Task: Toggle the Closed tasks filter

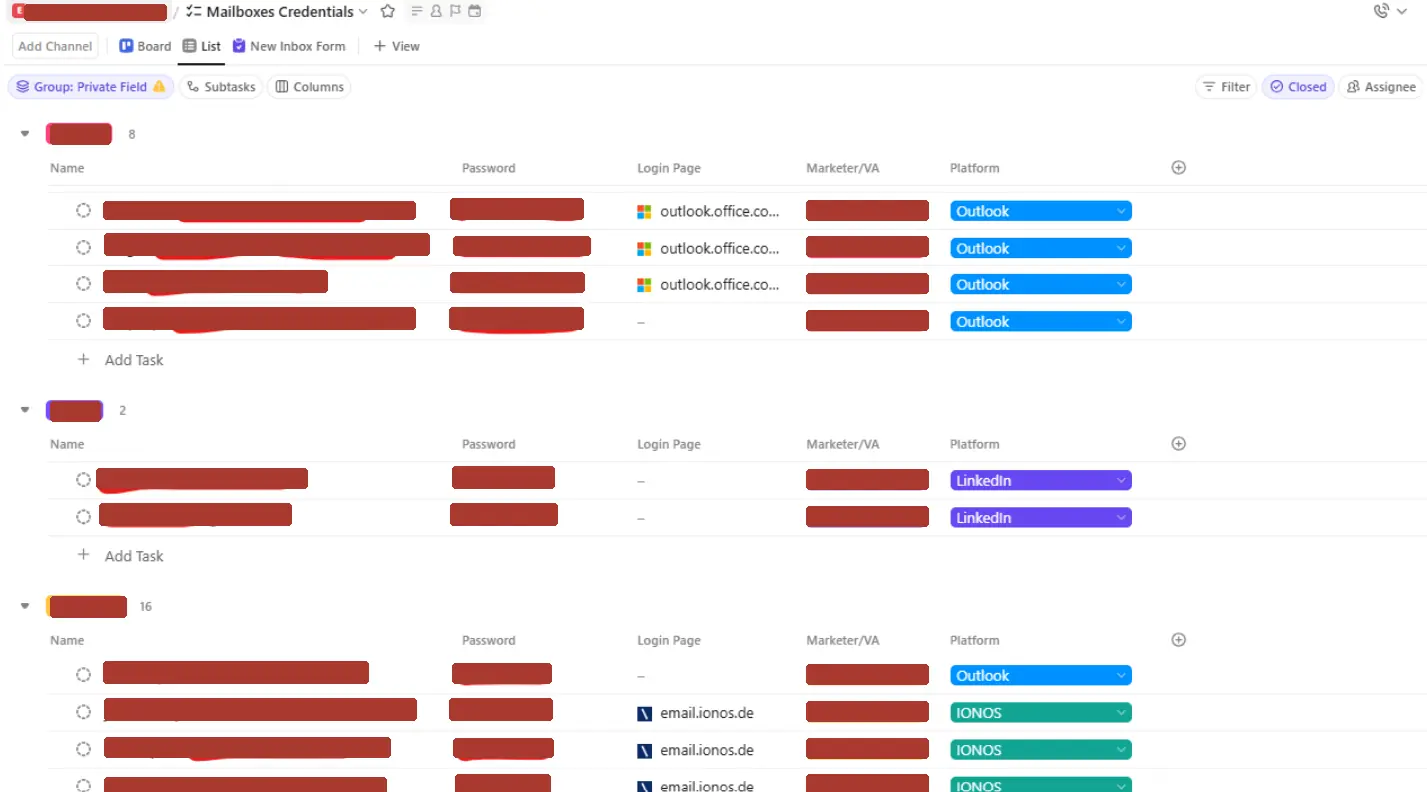Action: coord(1298,87)
